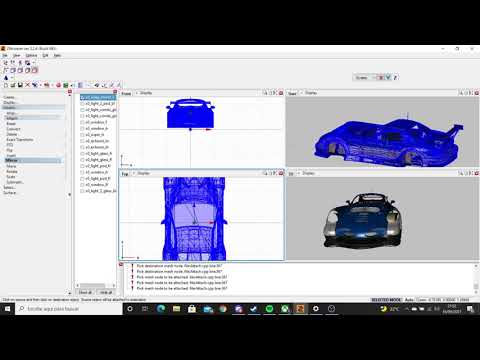Toggle the X axis button
Screen dimensions: 480x360
coord(381,77)
